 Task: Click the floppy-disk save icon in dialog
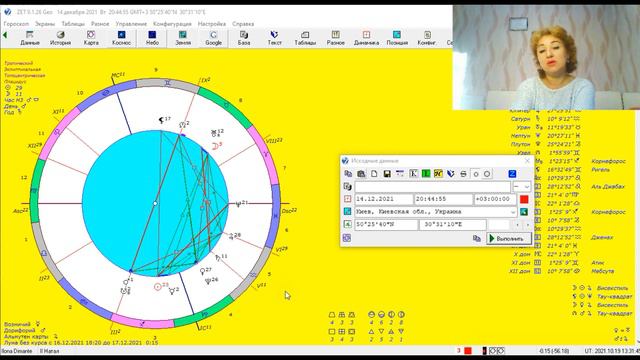click(387, 174)
